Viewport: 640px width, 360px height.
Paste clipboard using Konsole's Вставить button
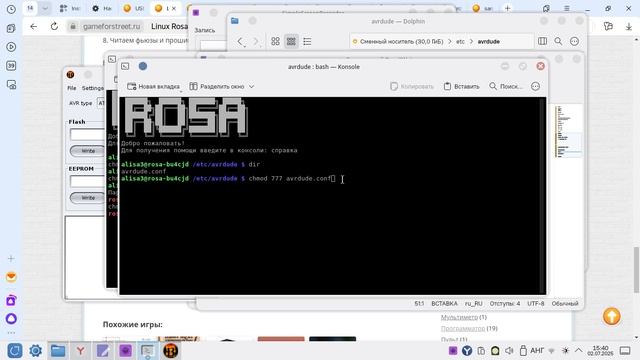[x=462, y=87]
